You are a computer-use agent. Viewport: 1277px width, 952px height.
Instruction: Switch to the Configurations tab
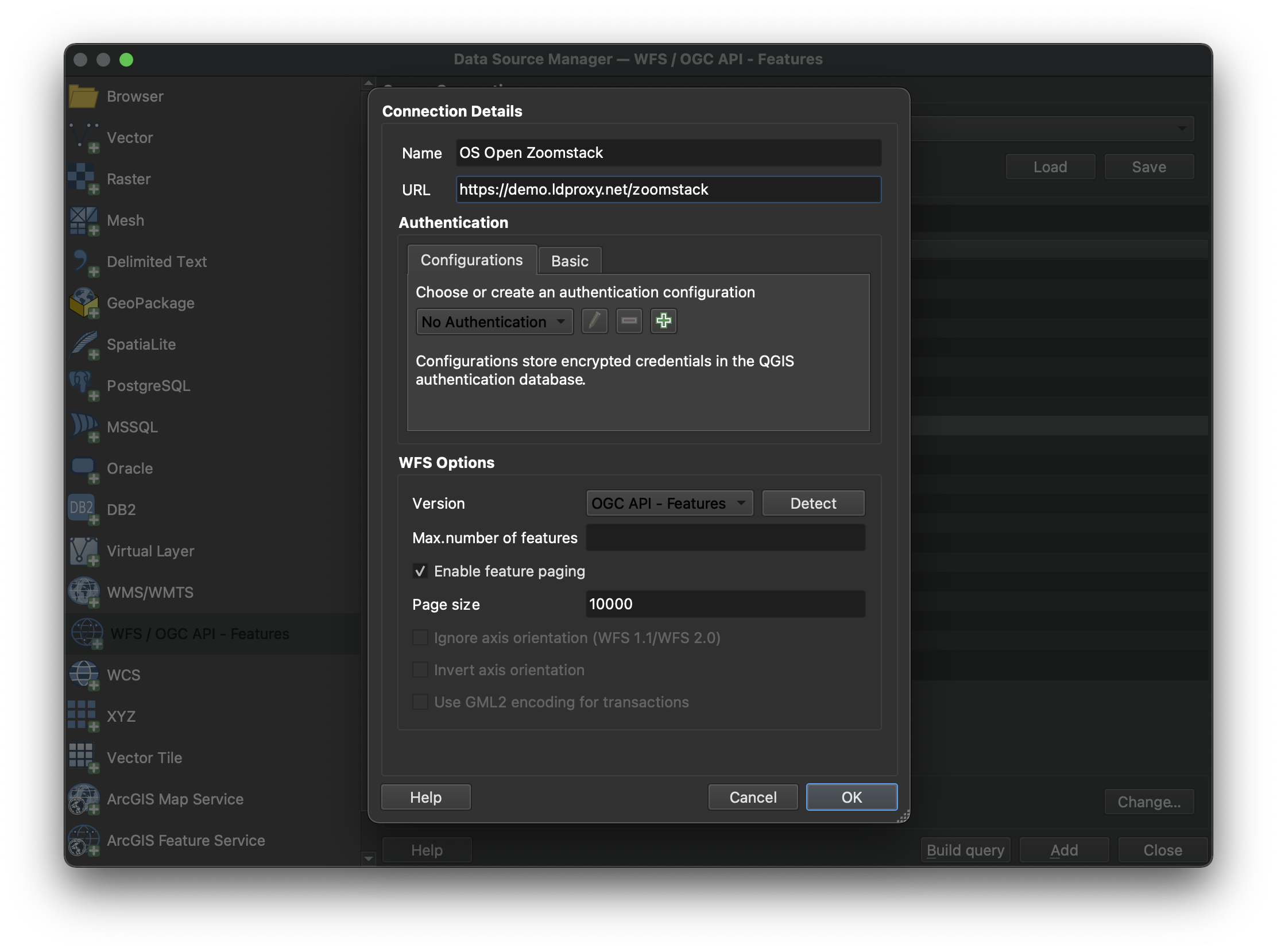(x=472, y=261)
